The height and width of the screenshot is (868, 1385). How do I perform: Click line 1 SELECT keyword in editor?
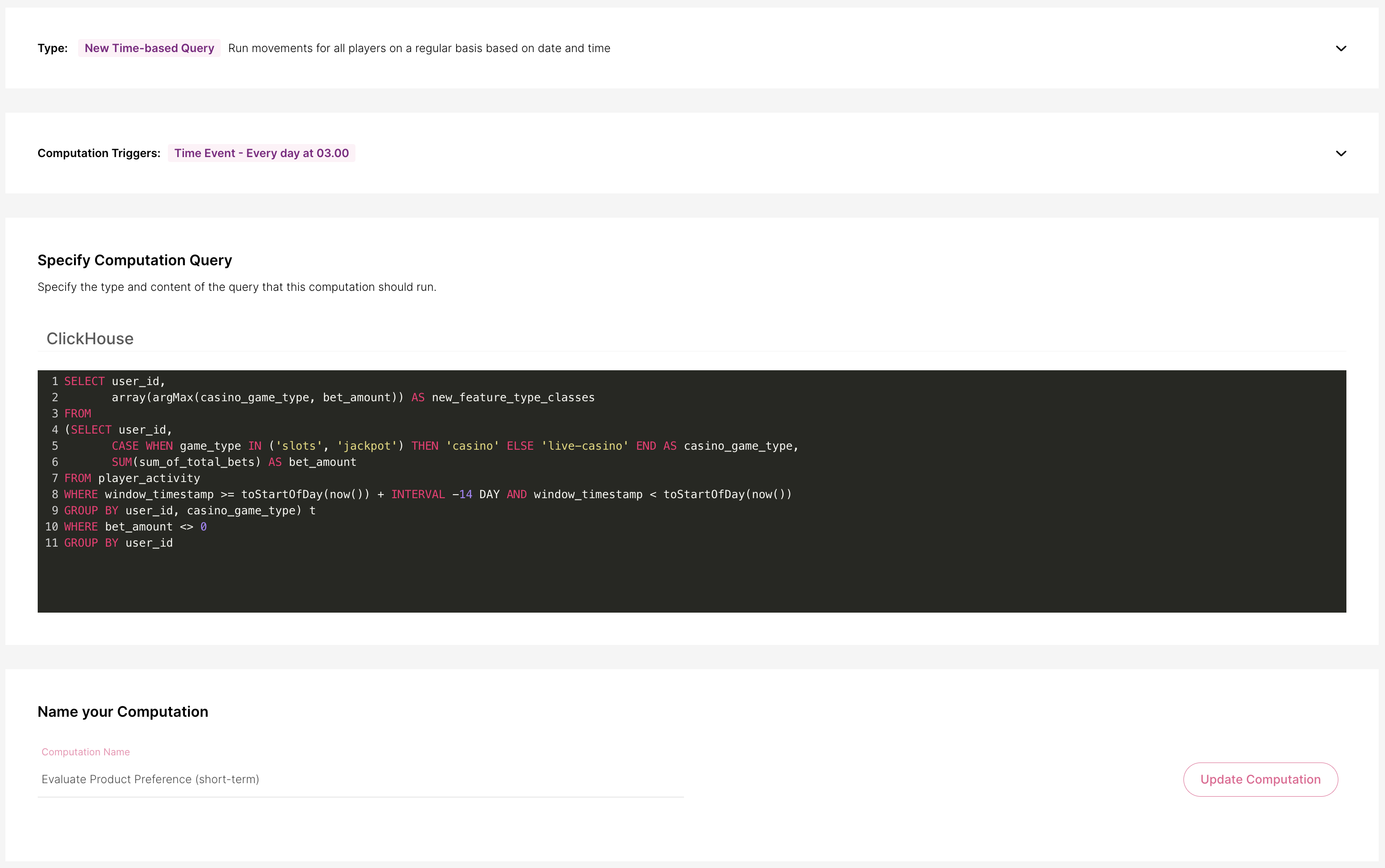[x=84, y=381]
